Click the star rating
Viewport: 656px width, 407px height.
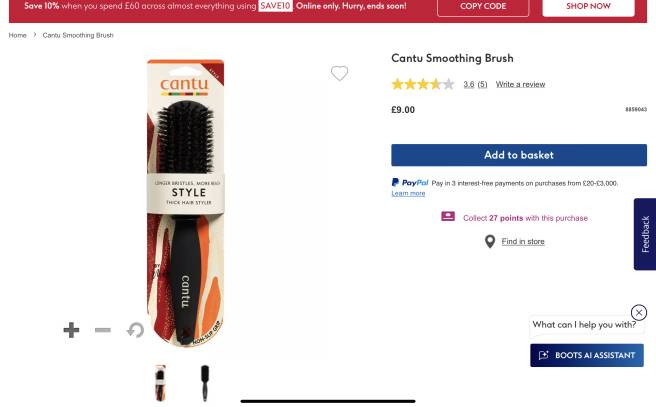pos(422,85)
